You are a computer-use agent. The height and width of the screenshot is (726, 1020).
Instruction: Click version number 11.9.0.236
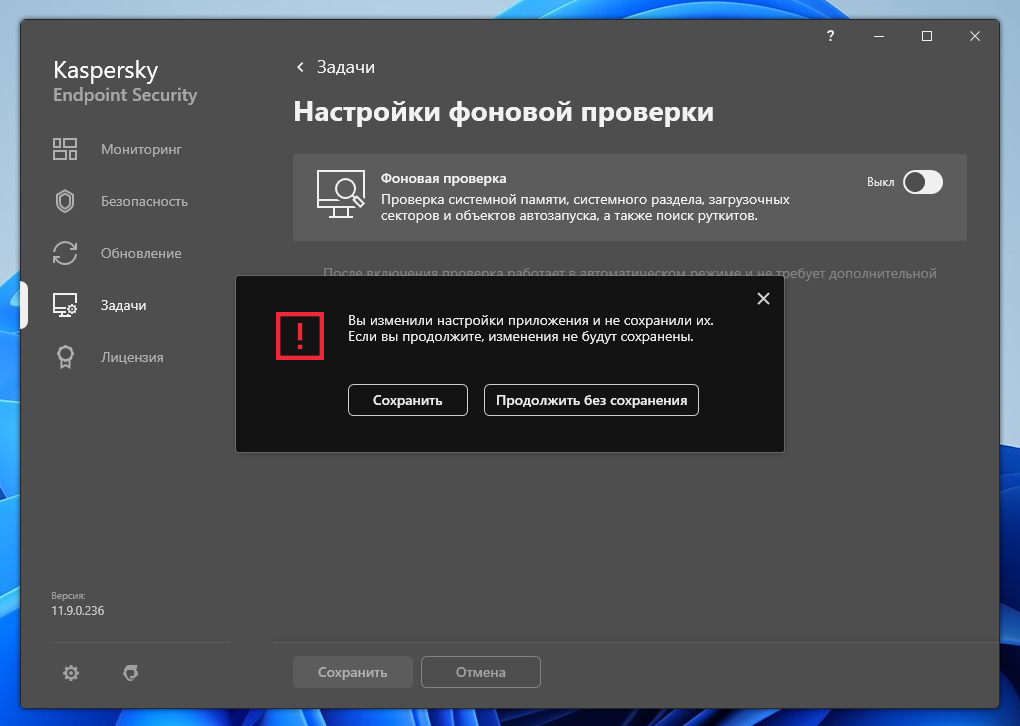click(x=78, y=610)
